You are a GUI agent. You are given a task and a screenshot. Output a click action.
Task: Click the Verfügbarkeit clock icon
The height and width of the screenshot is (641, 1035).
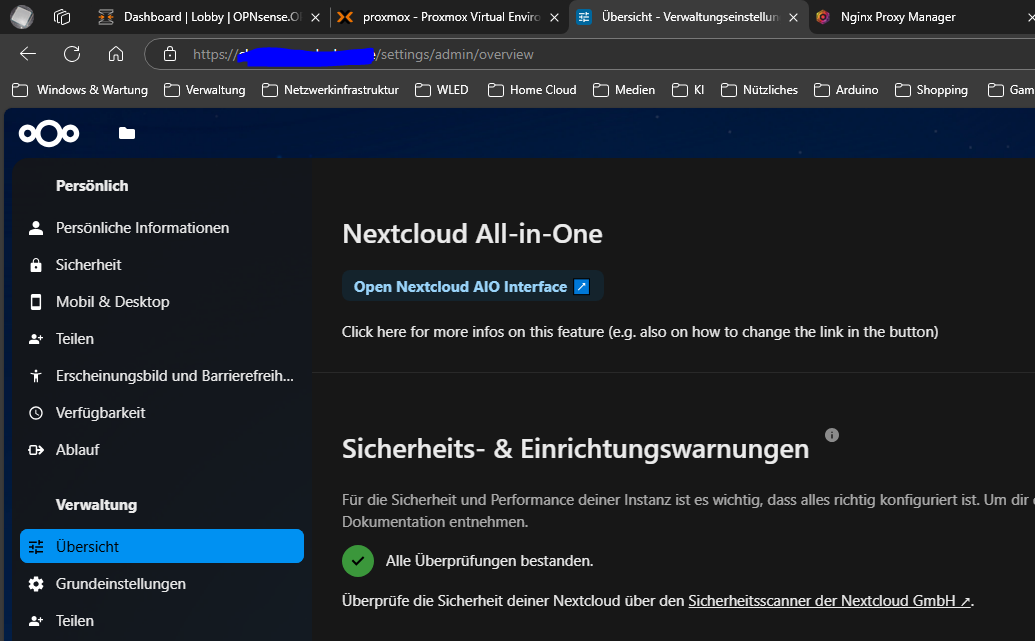36,413
